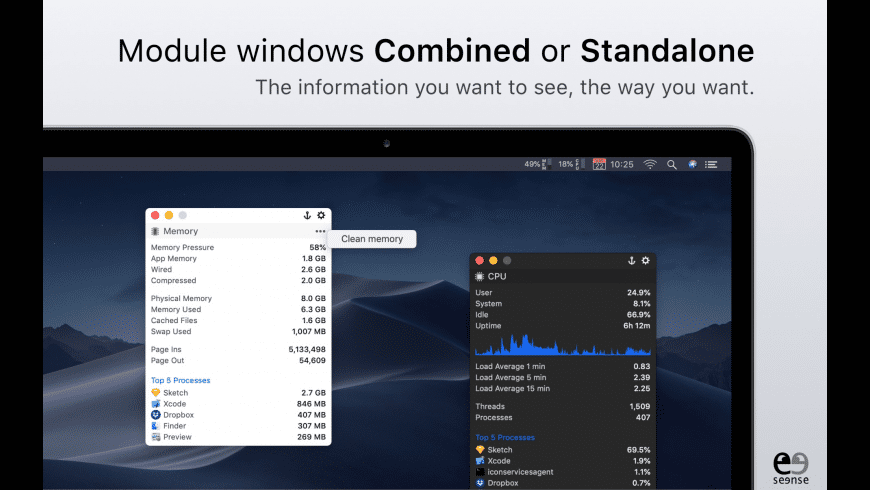
Task: Click the Cached Files 1.6 GB row
Action: click(x=238, y=320)
